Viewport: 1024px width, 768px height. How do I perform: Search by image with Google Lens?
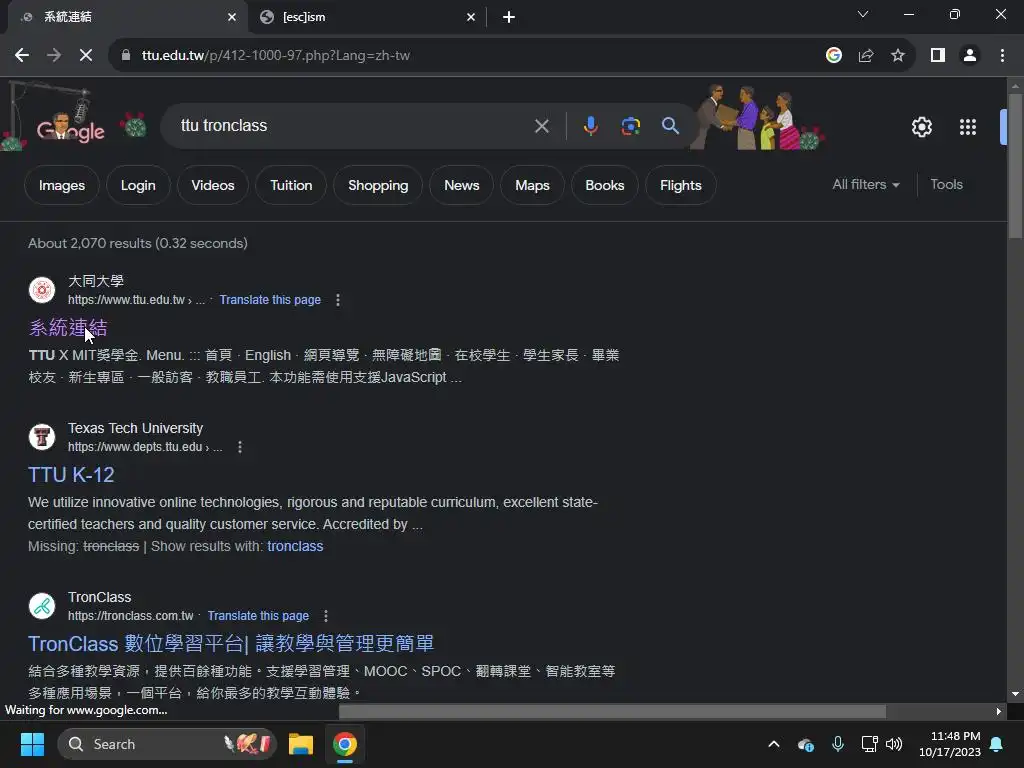pos(630,126)
